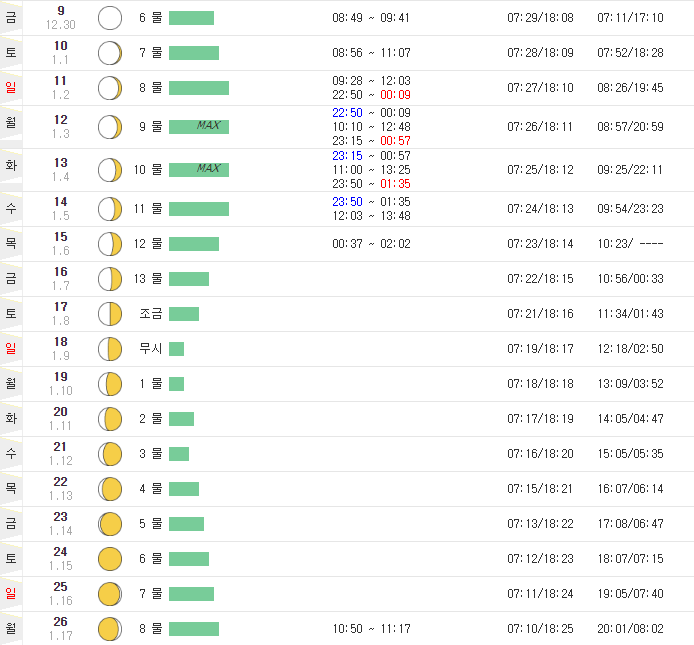
Task: Click the time range 23:15 ~ 00:57 on day 12
Action: (x=371, y=141)
